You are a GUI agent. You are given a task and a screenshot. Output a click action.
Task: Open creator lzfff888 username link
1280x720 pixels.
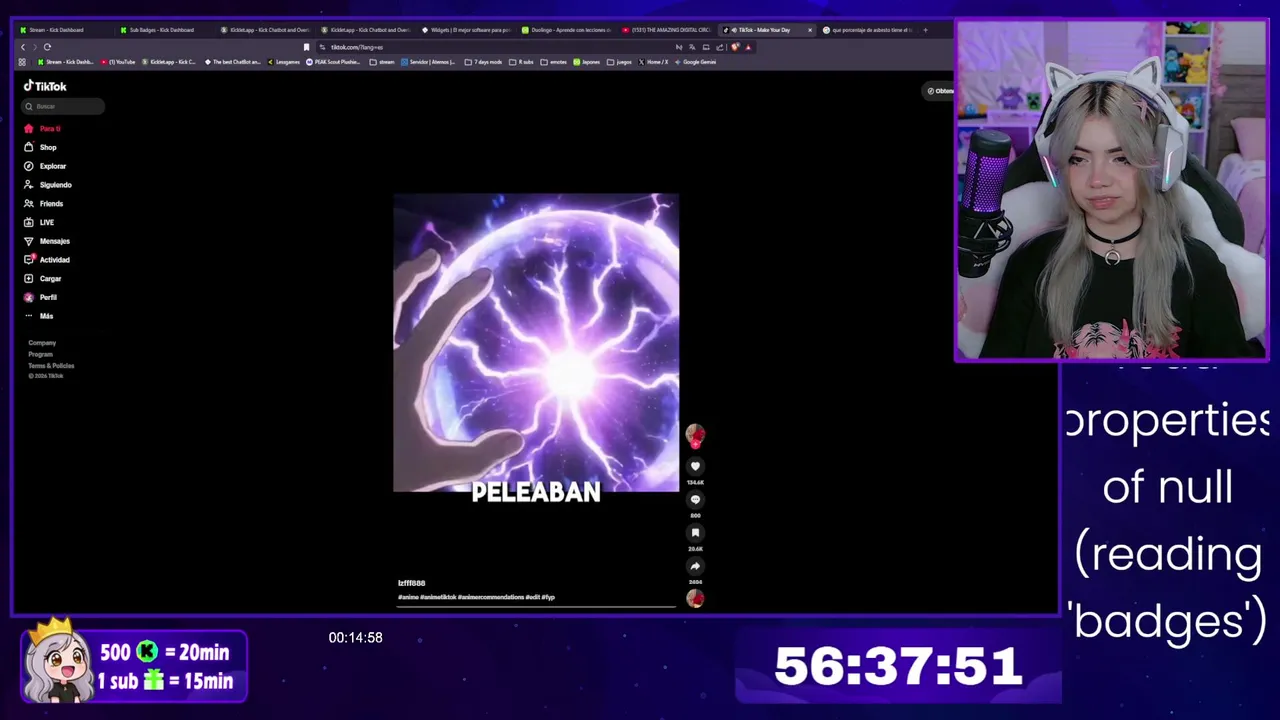411,583
